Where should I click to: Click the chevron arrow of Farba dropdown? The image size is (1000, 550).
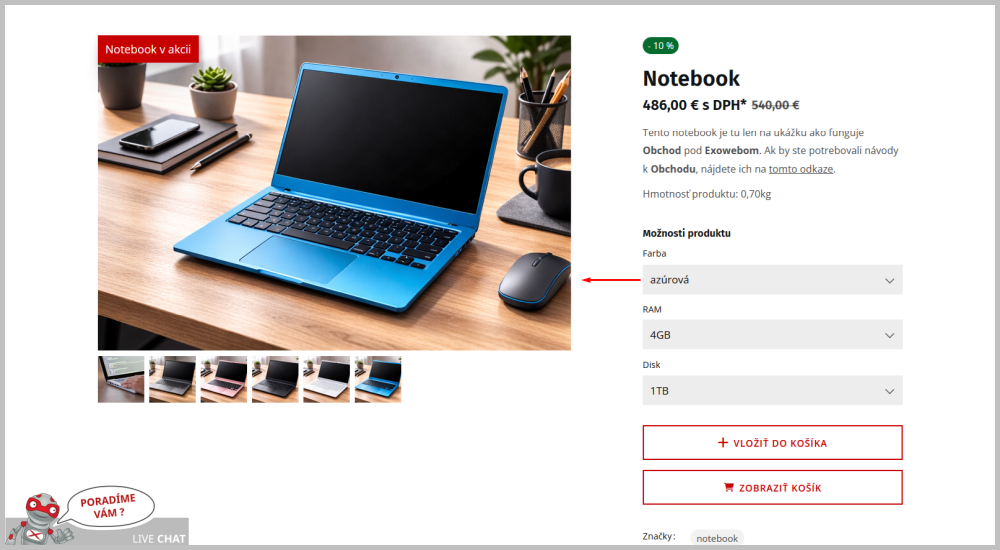click(889, 280)
